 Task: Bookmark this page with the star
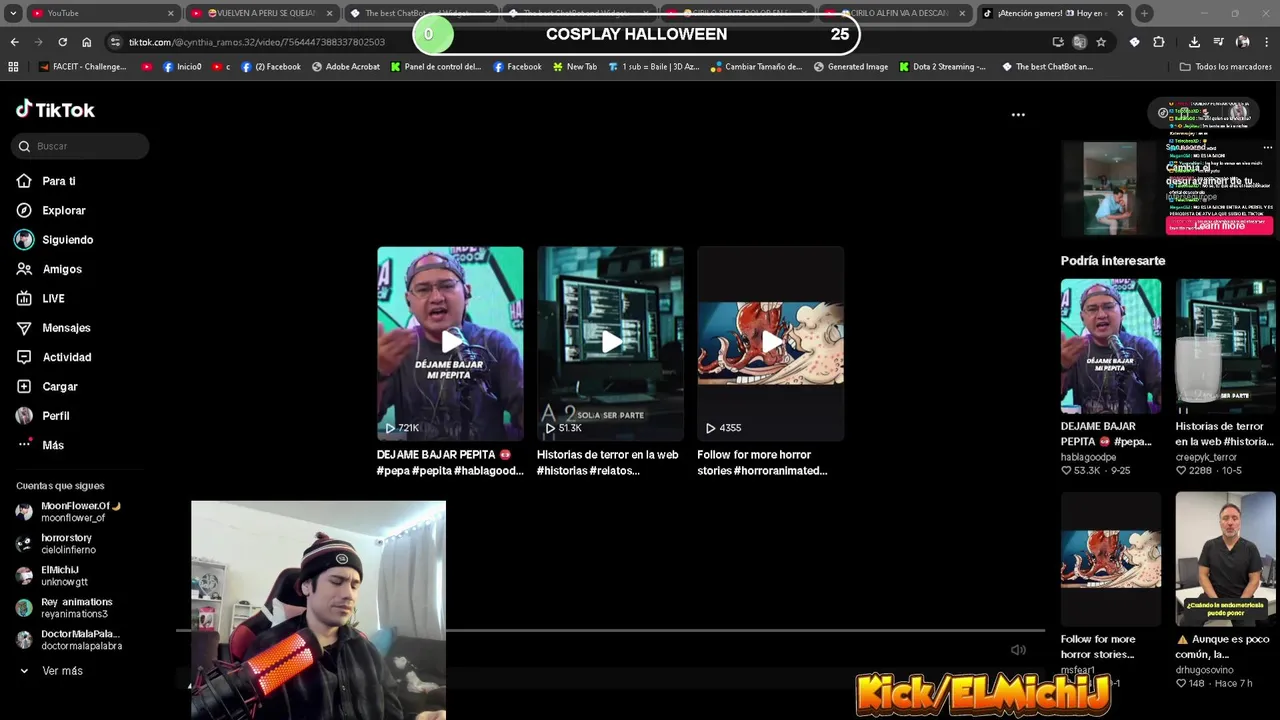(1101, 42)
